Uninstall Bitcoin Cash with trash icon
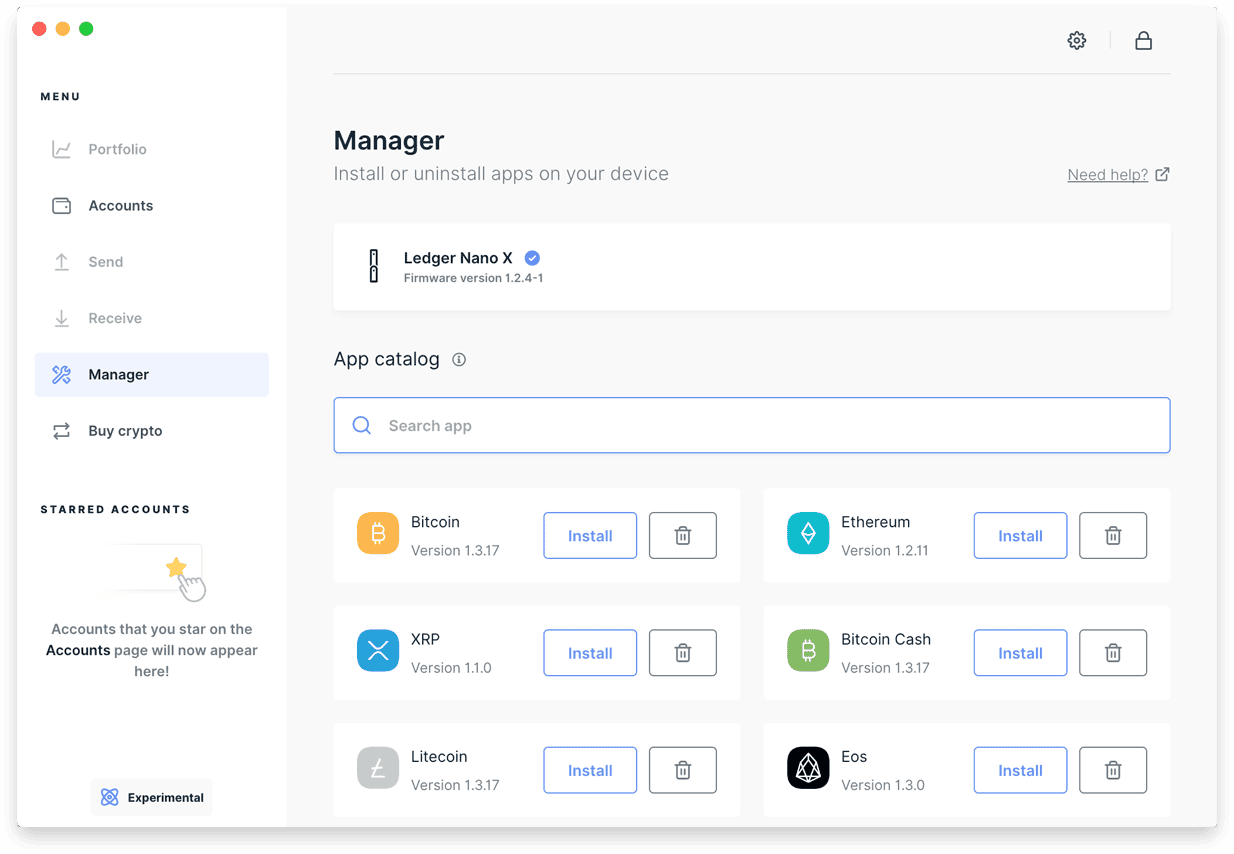The height and width of the screenshot is (854, 1234). [x=1113, y=653]
